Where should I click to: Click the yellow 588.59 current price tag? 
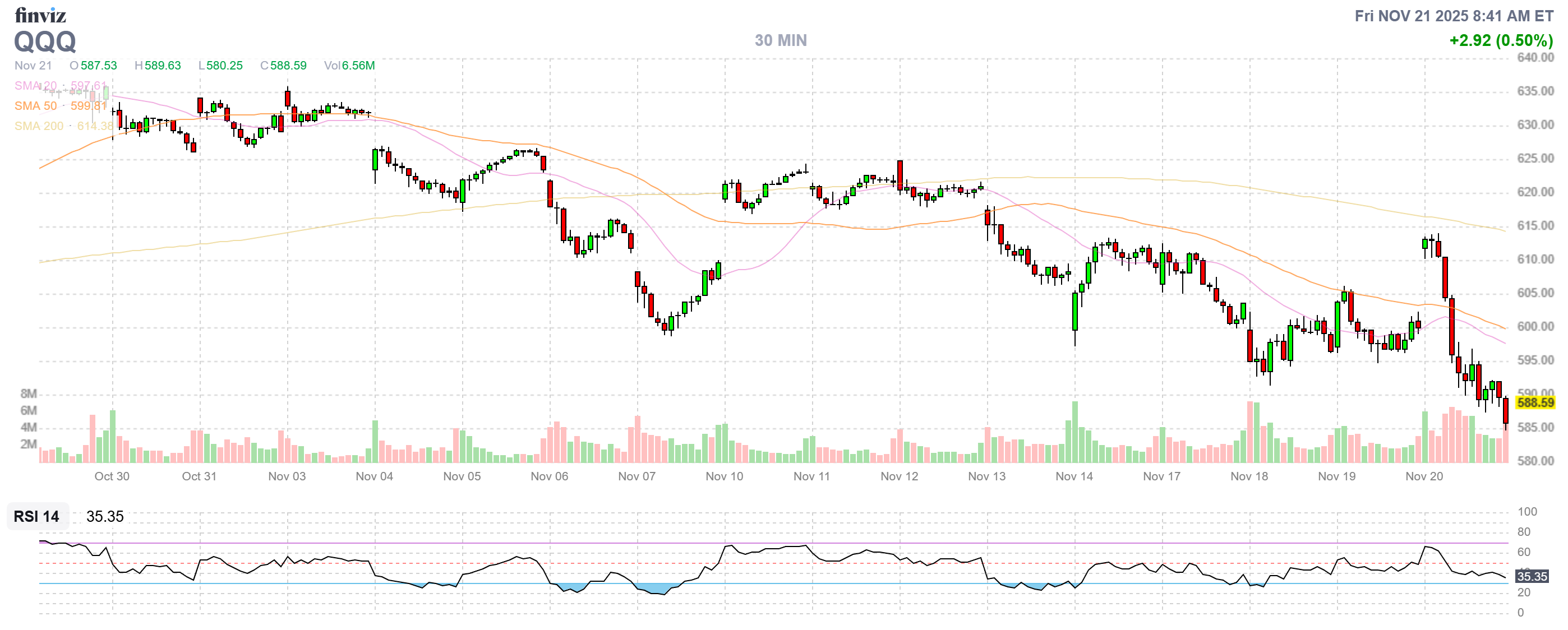tap(1535, 402)
